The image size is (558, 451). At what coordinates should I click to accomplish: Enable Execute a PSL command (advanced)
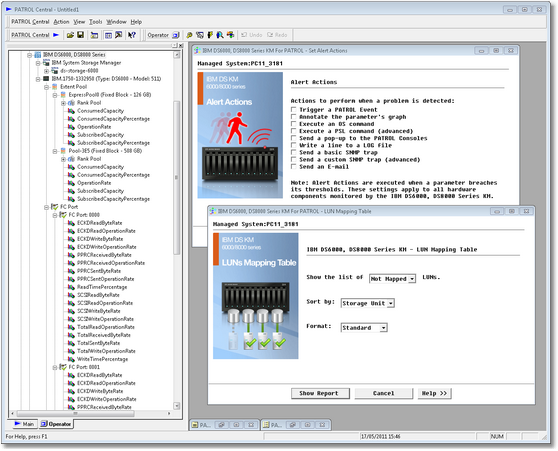click(x=293, y=131)
